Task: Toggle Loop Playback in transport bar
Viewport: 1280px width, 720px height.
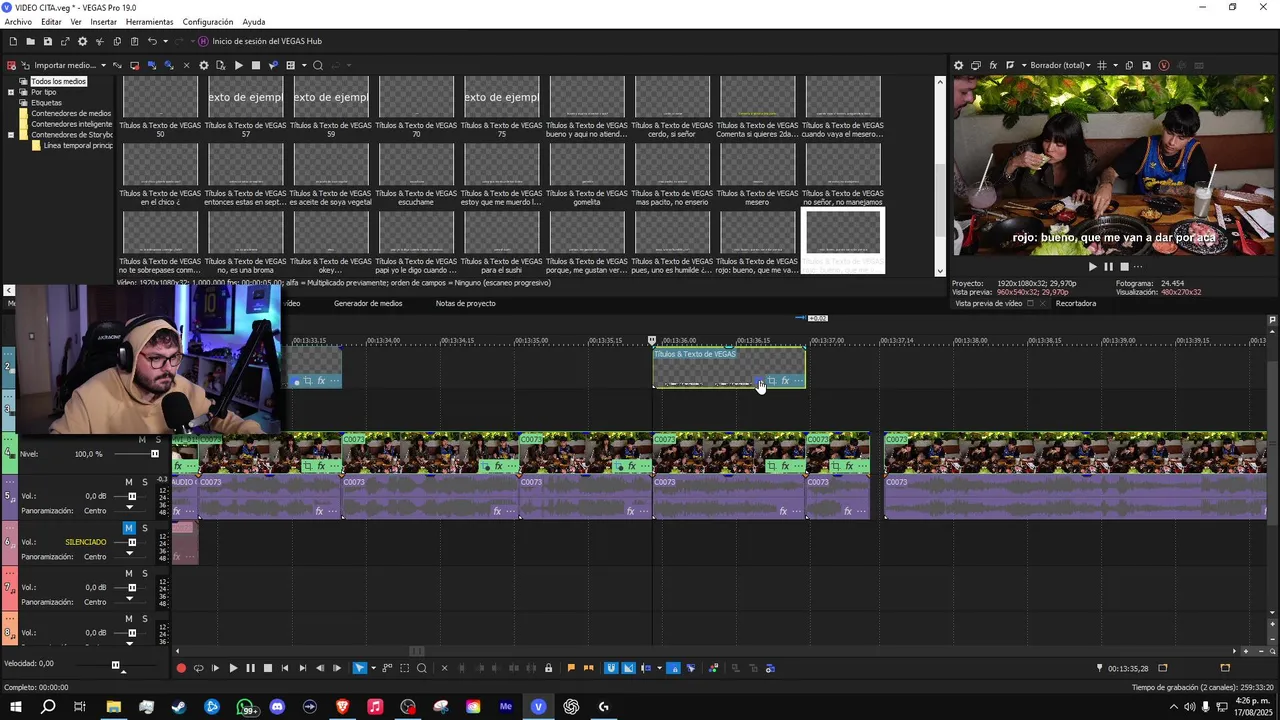Action: (199, 668)
